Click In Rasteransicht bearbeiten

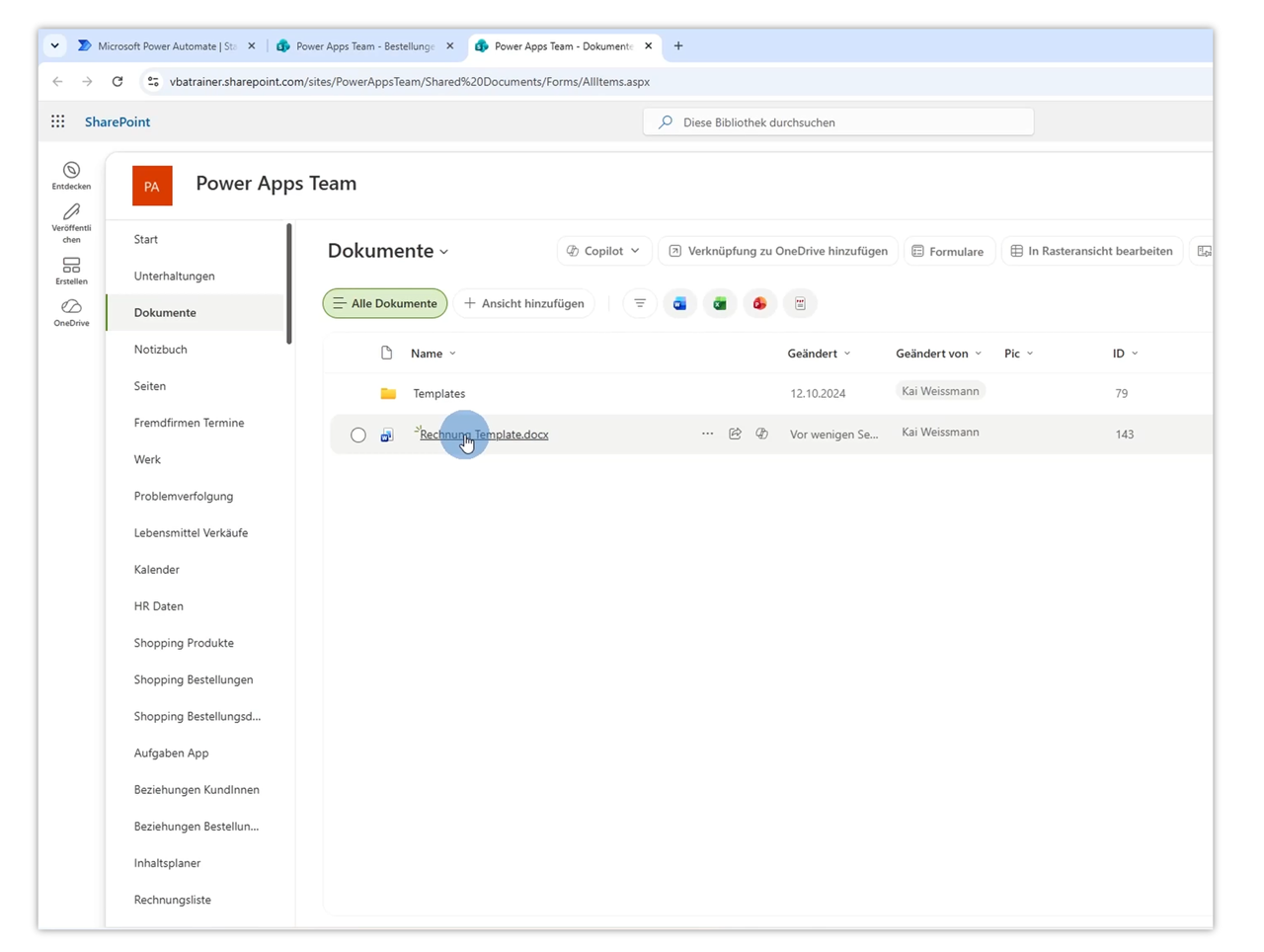1091,251
